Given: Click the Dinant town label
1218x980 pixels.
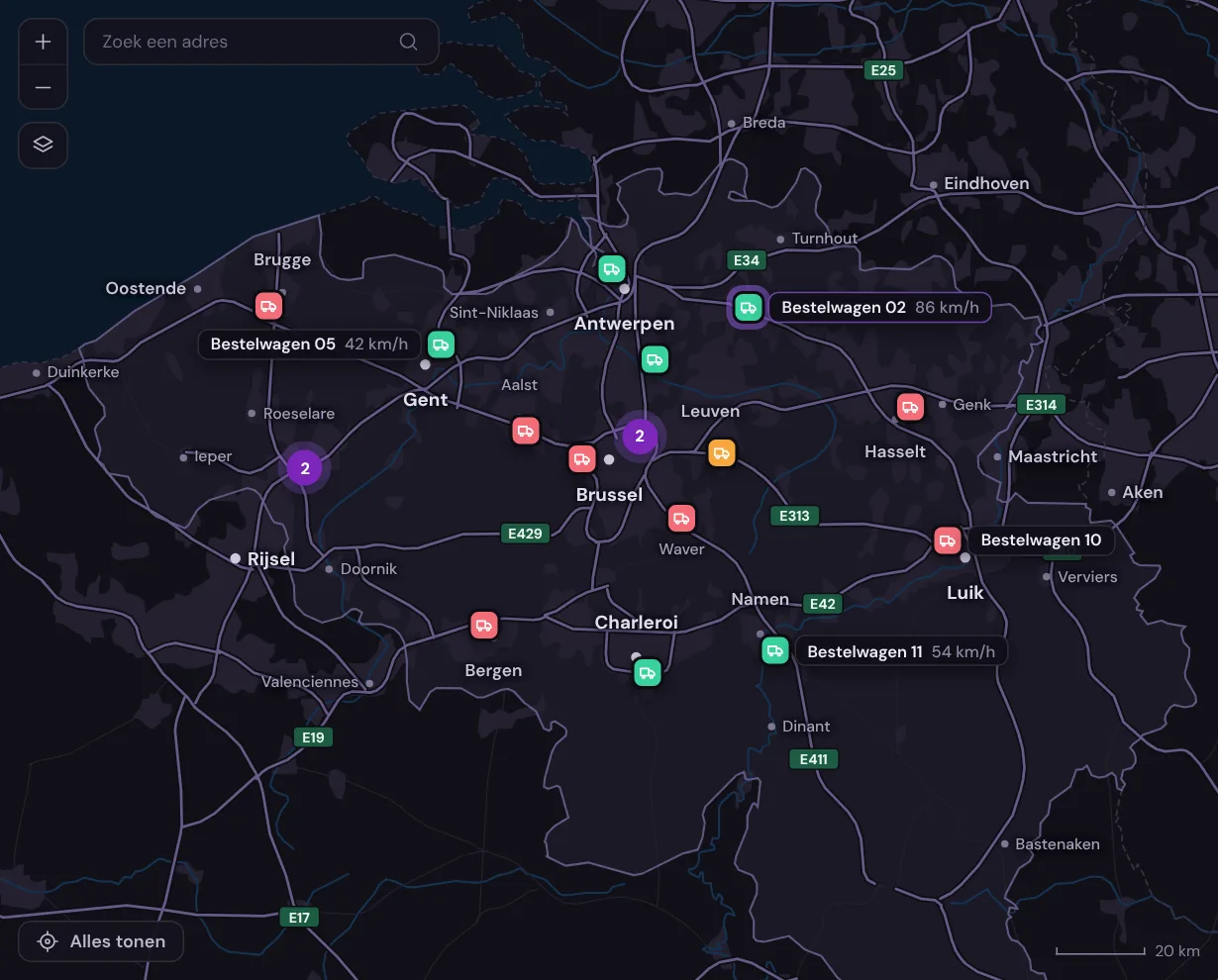Looking at the screenshot, I should pyautogui.click(x=806, y=727).
